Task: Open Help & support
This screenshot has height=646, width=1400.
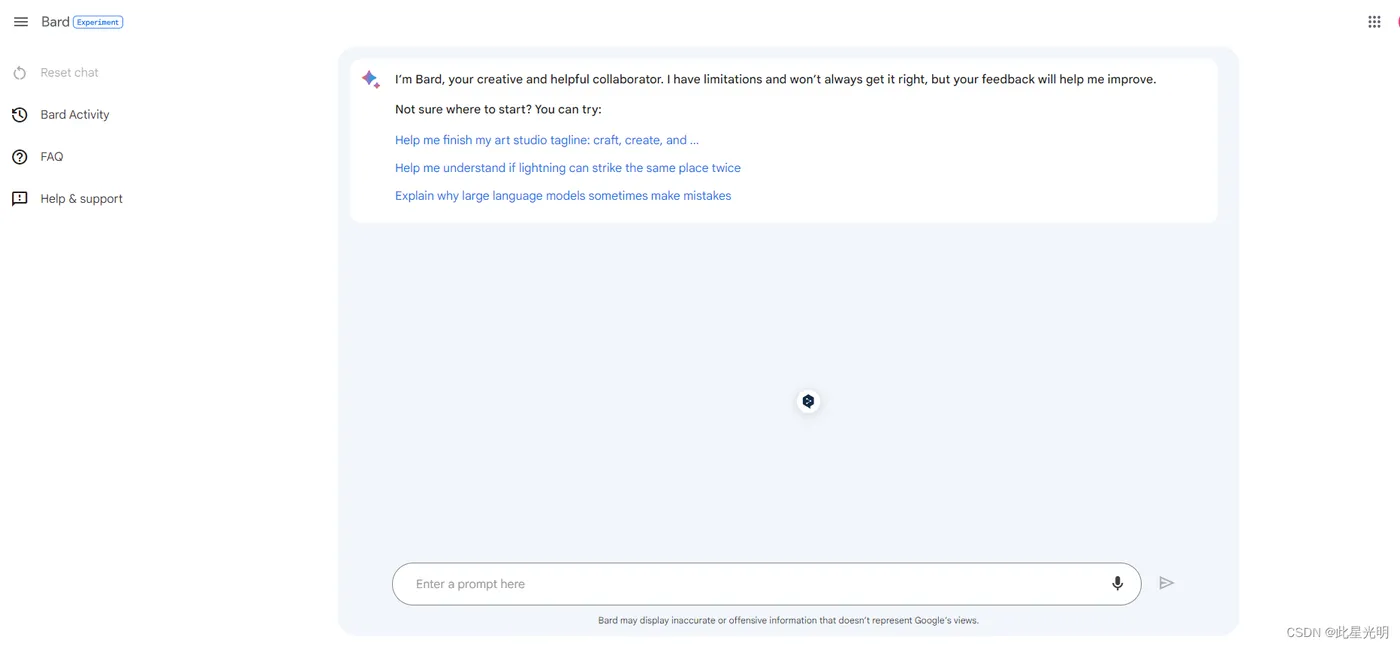Action: pos(82,199)
